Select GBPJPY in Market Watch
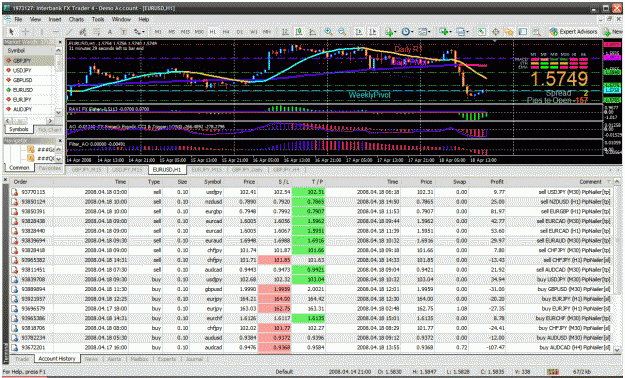 tap(29, 61)
